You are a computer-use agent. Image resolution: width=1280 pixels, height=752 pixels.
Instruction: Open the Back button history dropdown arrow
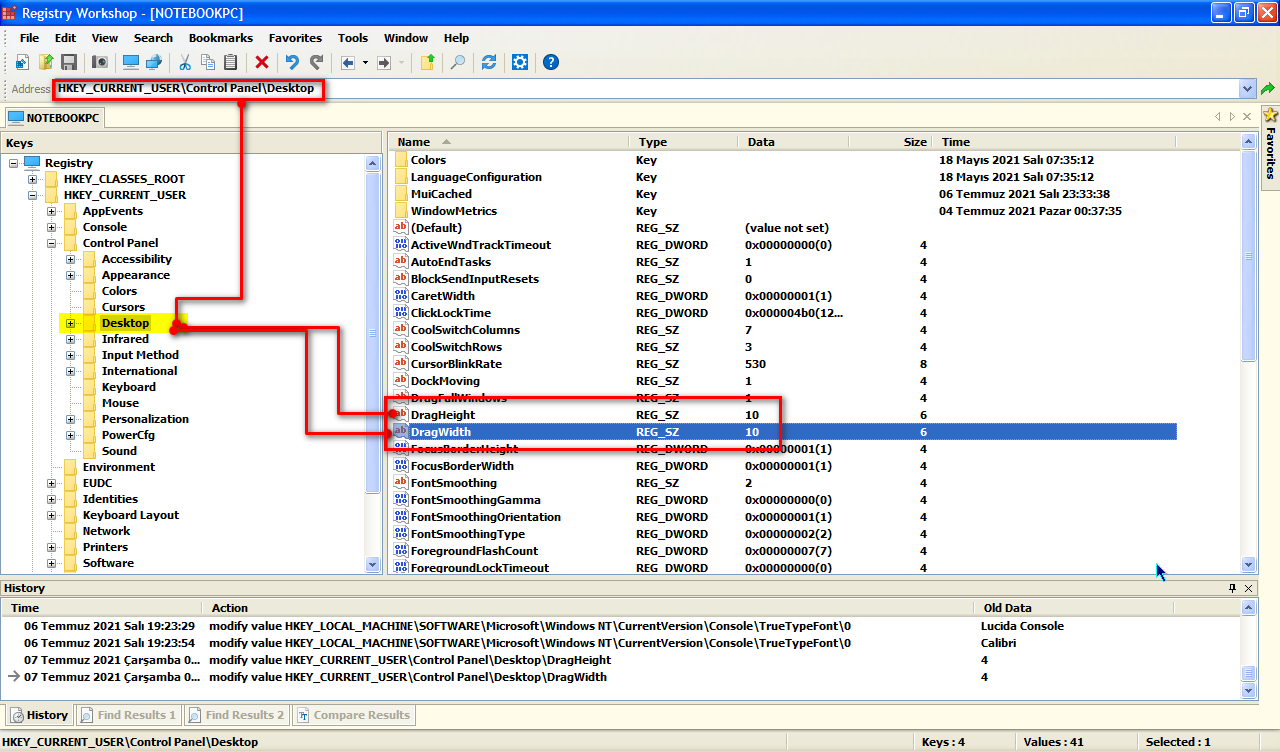[365, 62]
